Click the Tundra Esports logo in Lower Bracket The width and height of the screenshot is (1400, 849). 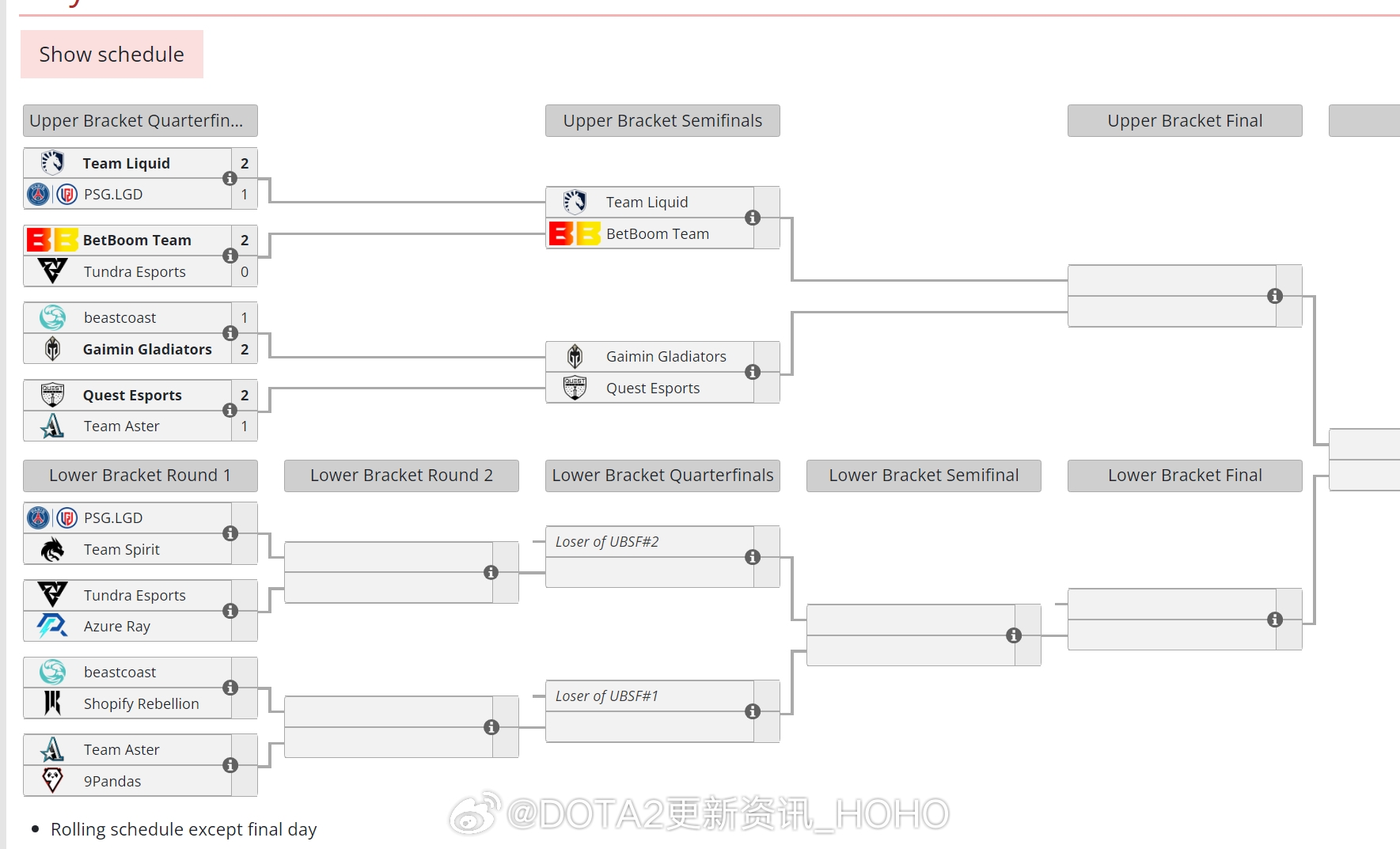coord(52,594)
